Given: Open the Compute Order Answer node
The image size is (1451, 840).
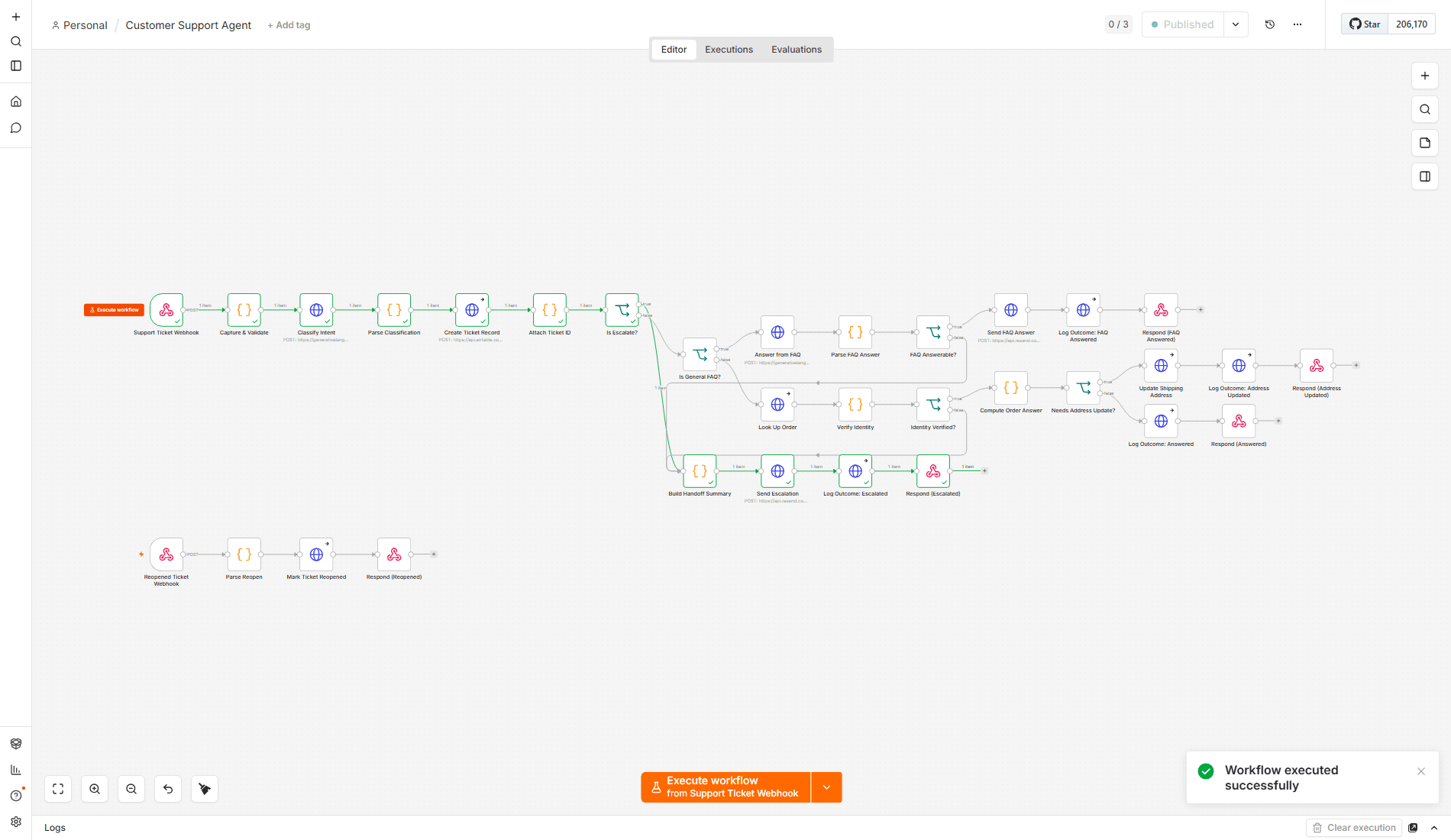Looking at the screenshot, I should [x=1011, y=388].
